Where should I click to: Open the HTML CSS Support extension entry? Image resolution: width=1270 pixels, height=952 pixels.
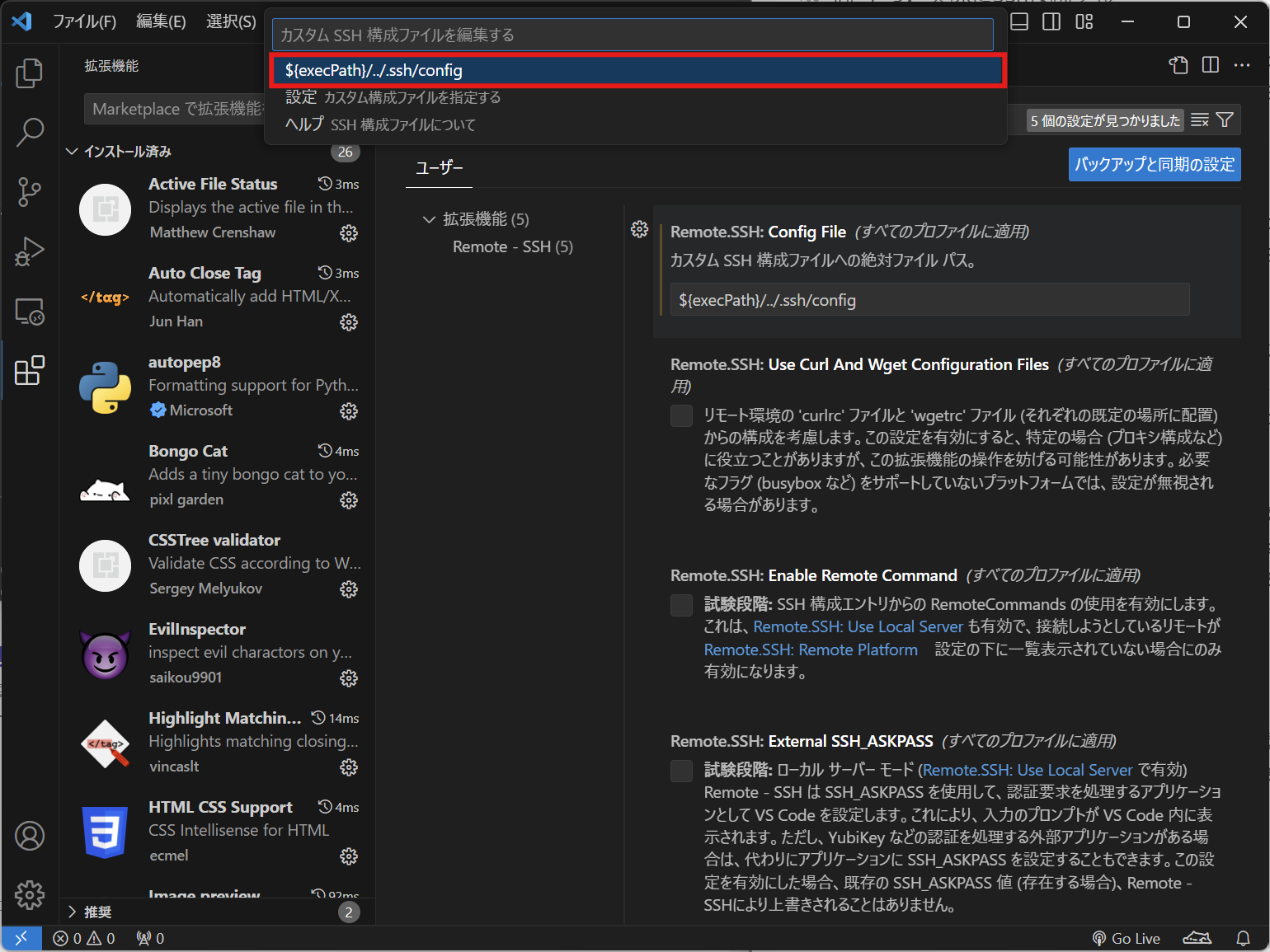218,832
